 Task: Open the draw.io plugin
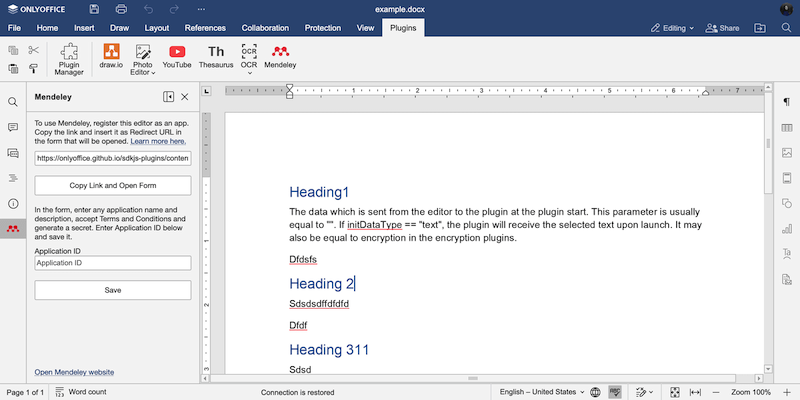pos(112,56)
